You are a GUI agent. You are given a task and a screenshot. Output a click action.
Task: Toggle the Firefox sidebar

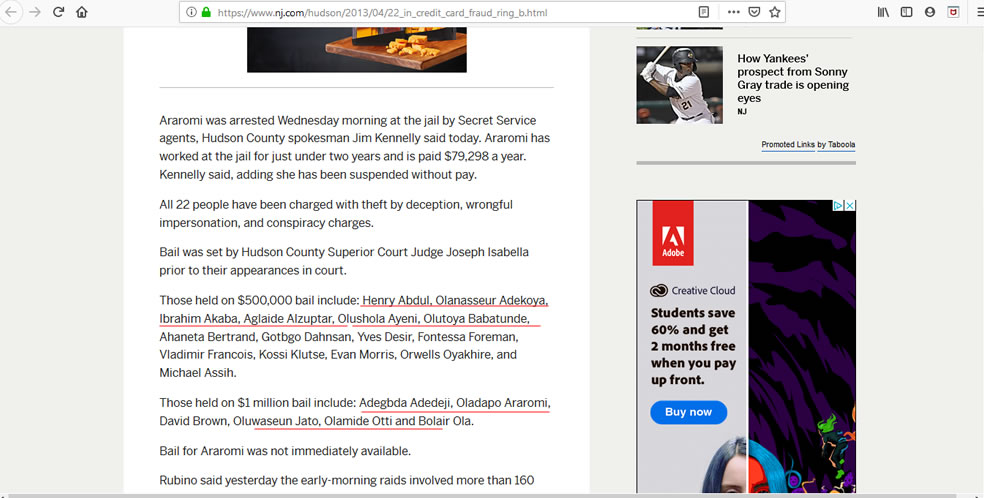click(906, 12)
